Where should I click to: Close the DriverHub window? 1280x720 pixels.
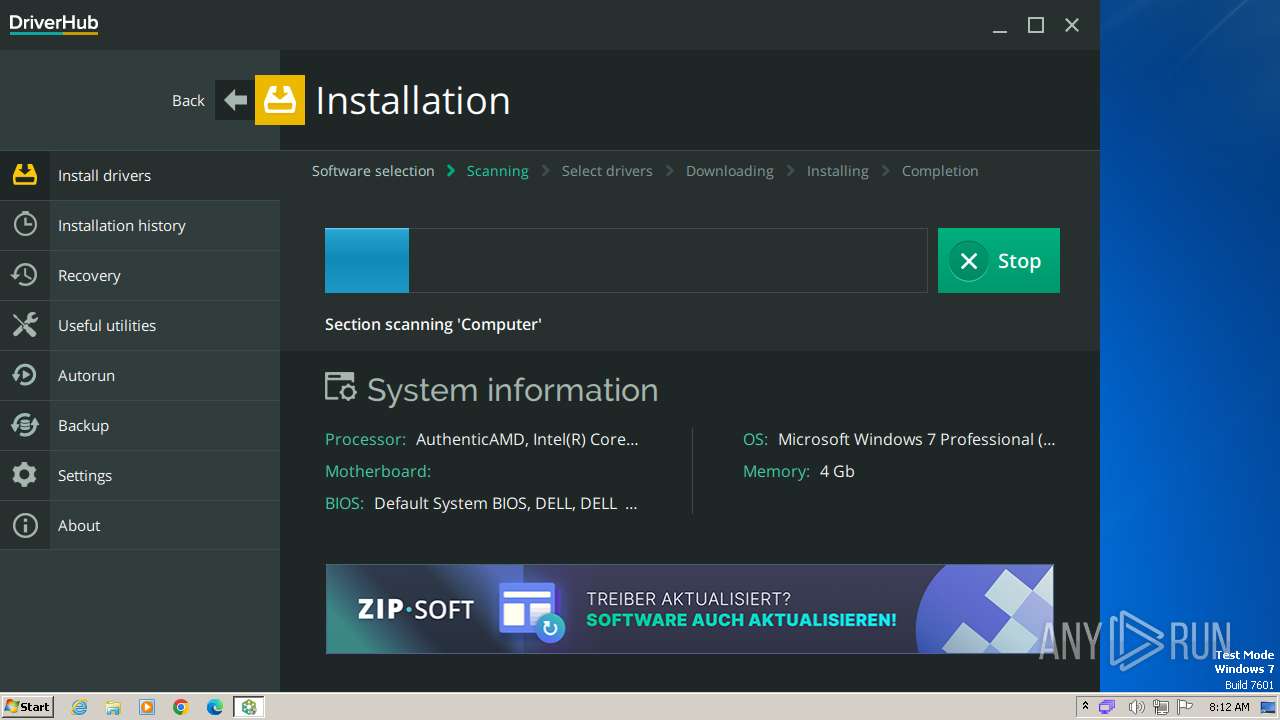(1072, 25)
